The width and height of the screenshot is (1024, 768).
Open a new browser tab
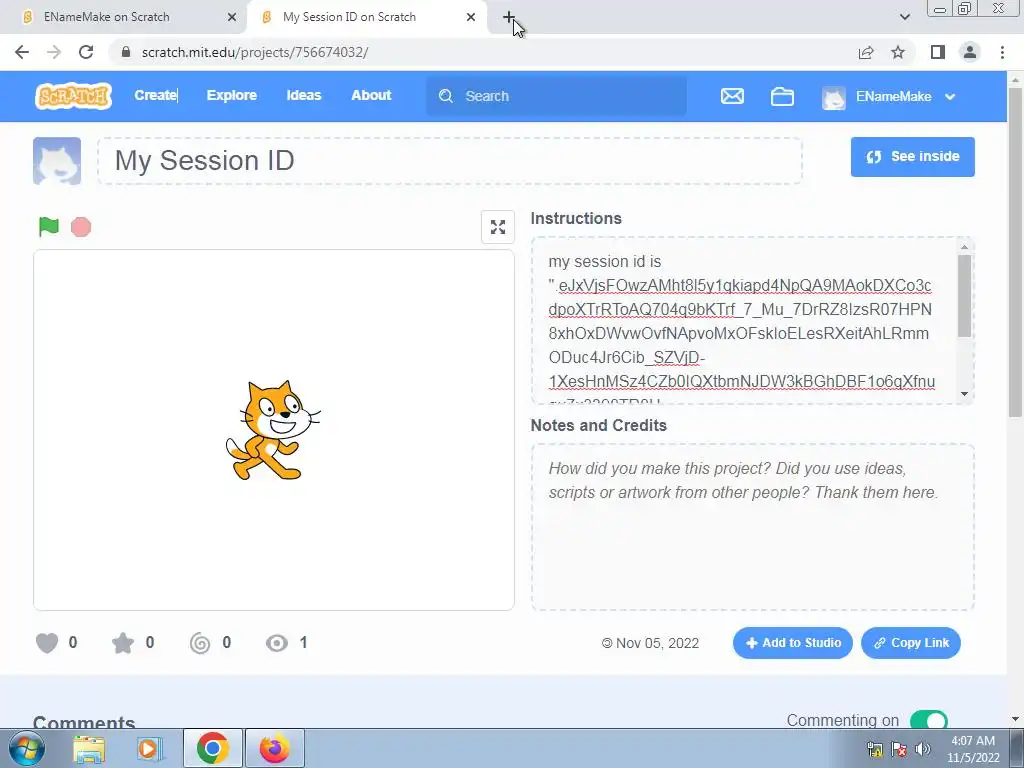pos(509,17)
